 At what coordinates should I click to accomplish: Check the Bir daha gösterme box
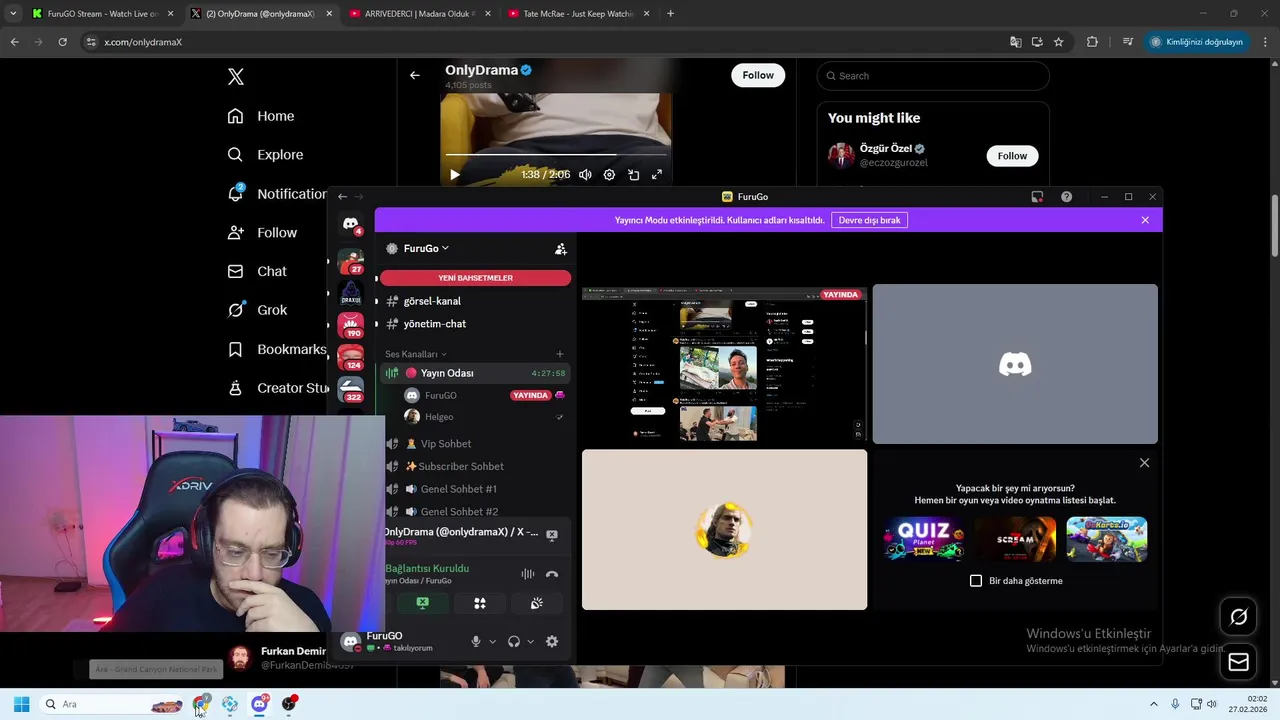[976, 581]
